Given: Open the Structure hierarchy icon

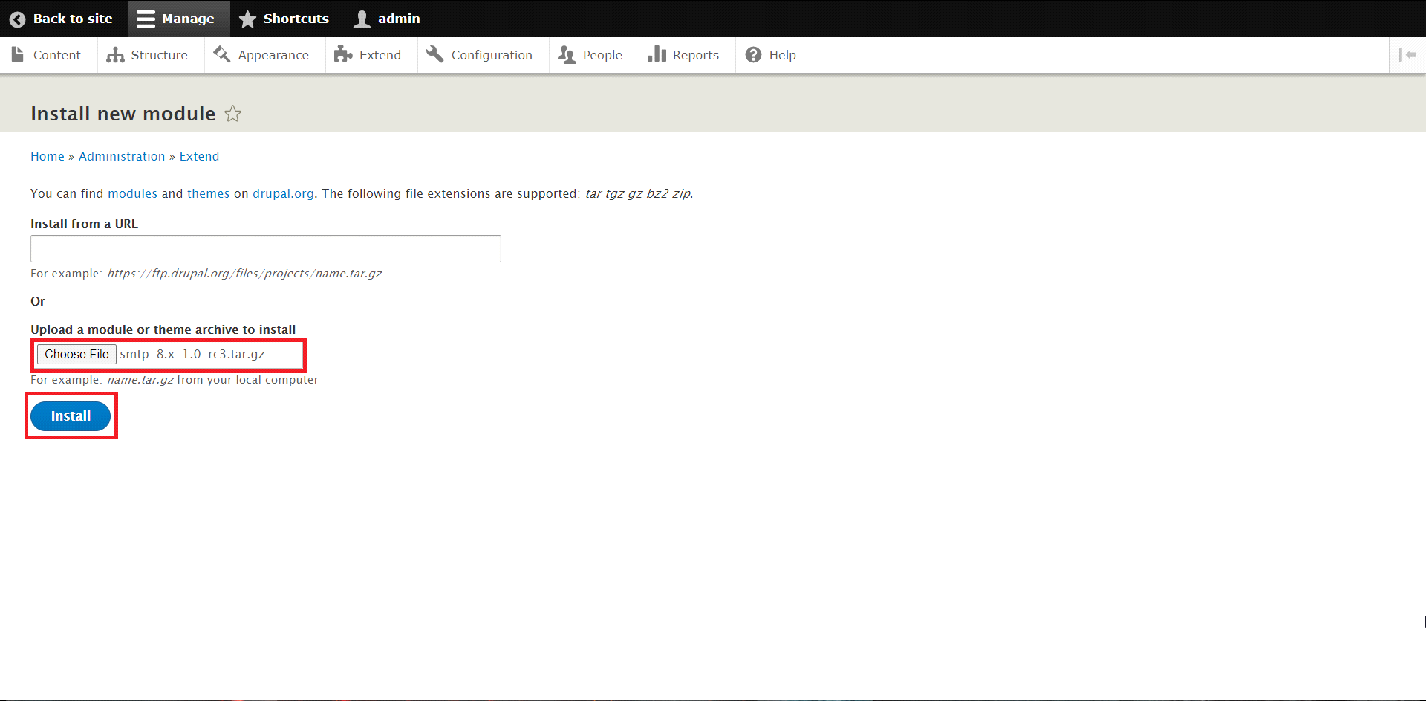Looking at the screenshot, I should point(115,55).
